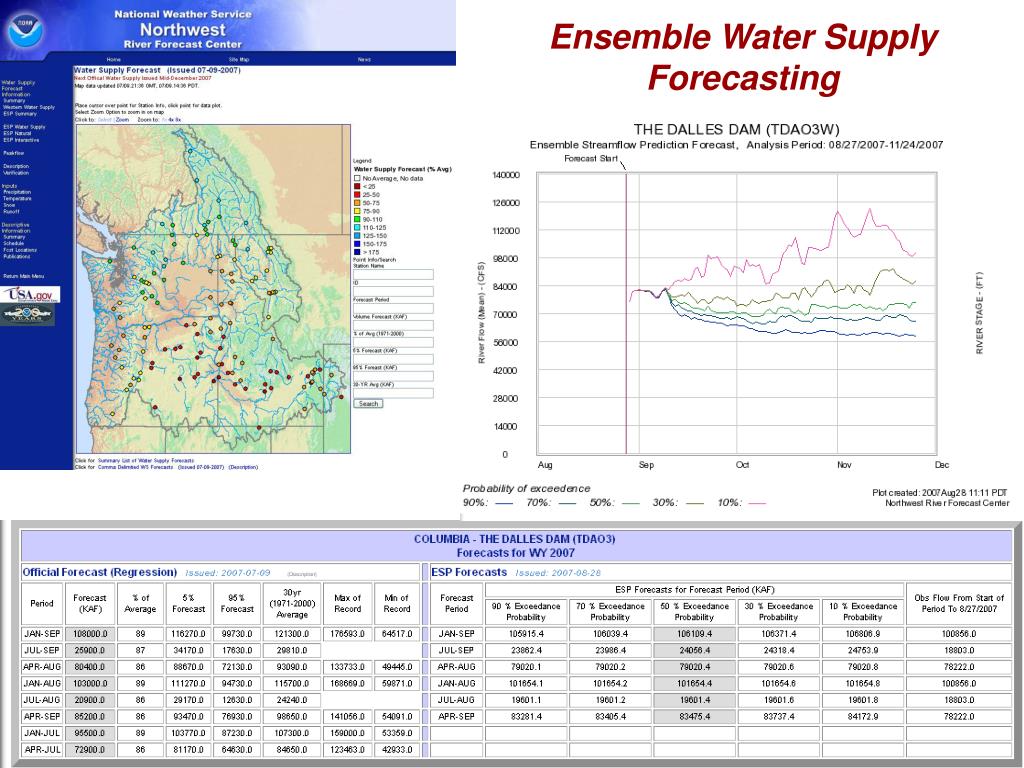Image resolution: width=1024 pixels, height=768 pixels.
Task: Select ESP Natural sidebar link
Action: [x=17, y=133]
